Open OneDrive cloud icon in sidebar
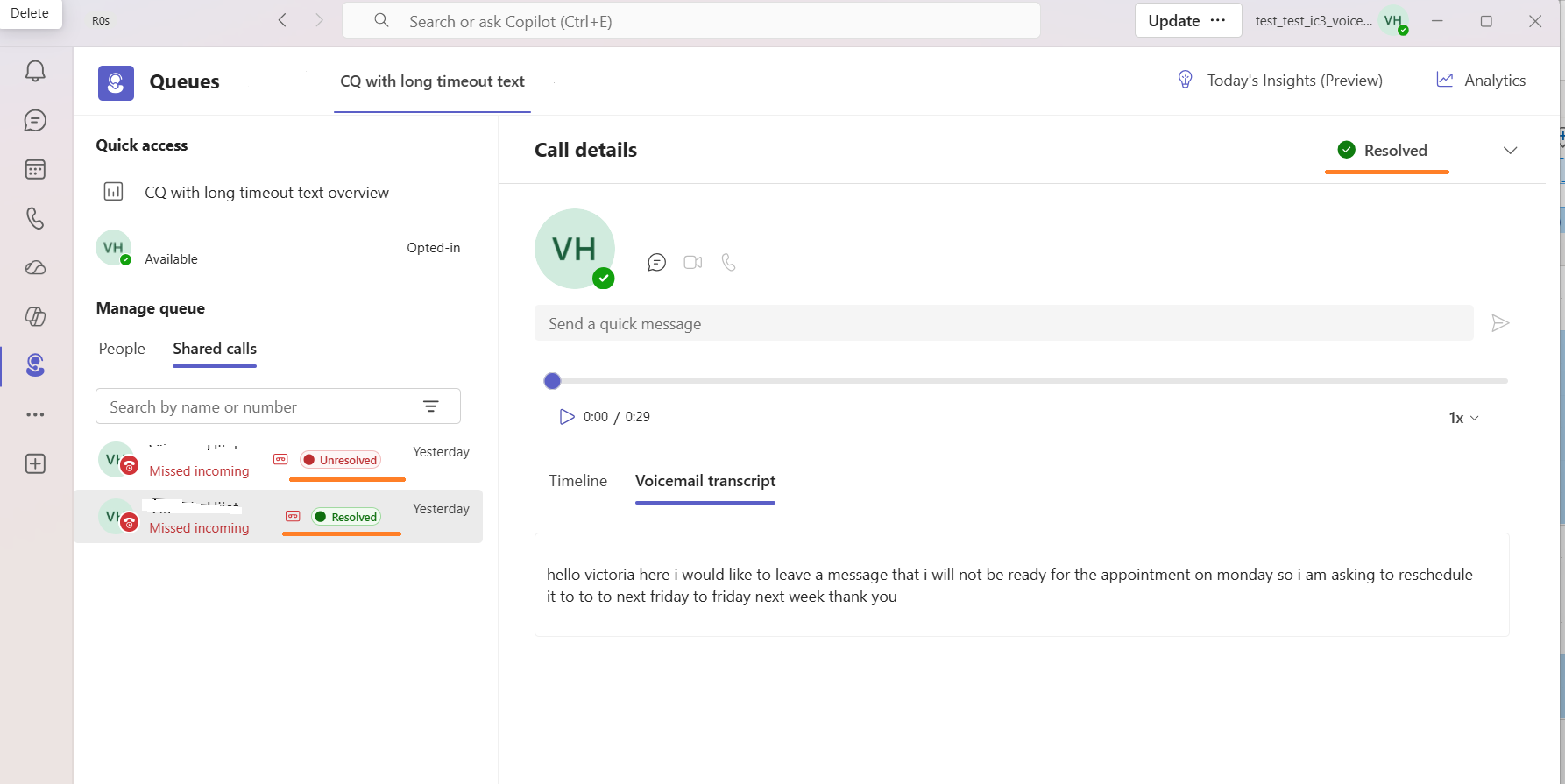The height and width of the screenshot is (784, 1565). pyautogui.click(x=35, y=268)
